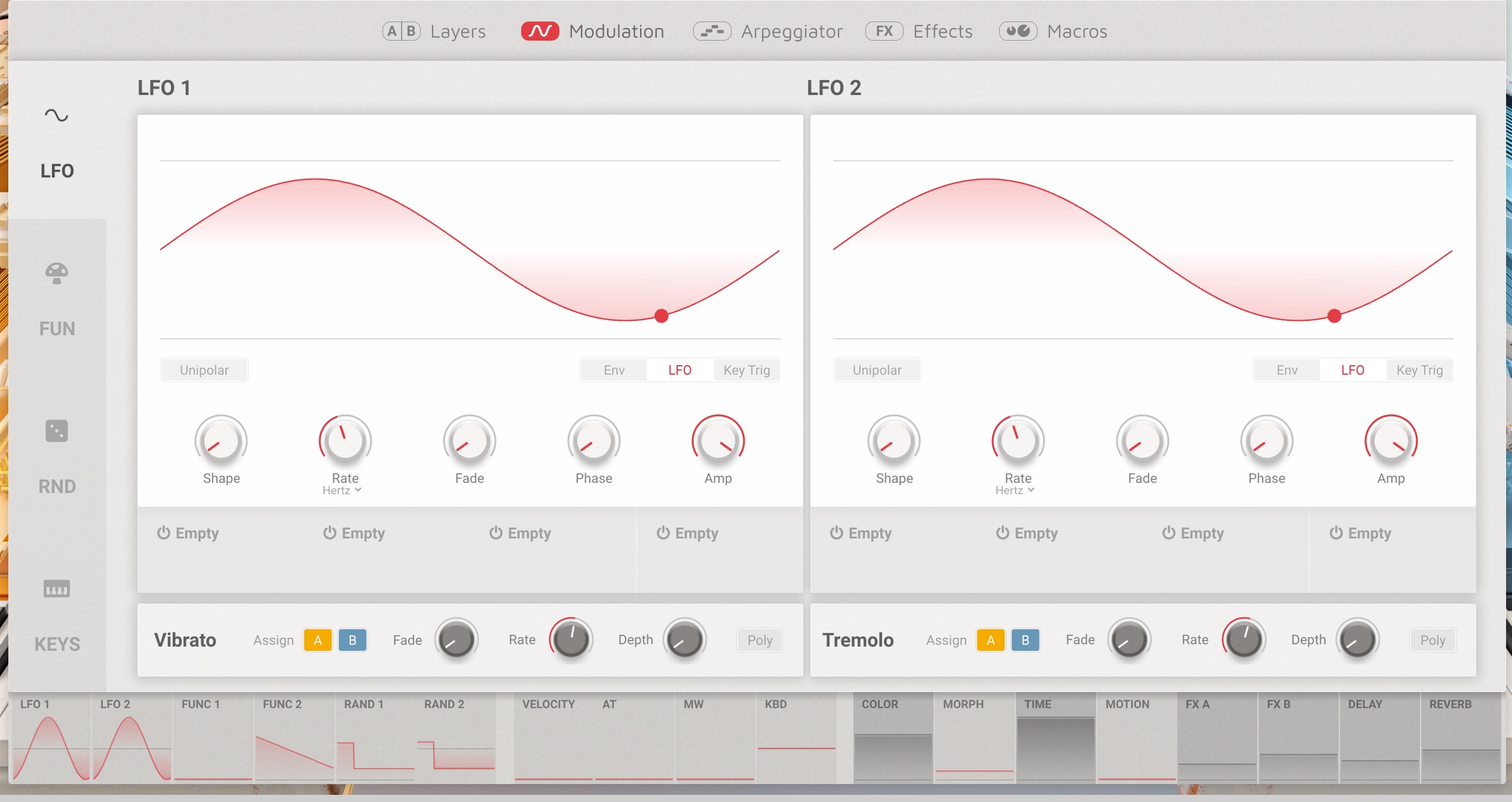Click the LFO sine wave icon
The image size is (1512, 802).
click(x=57, y=115)
